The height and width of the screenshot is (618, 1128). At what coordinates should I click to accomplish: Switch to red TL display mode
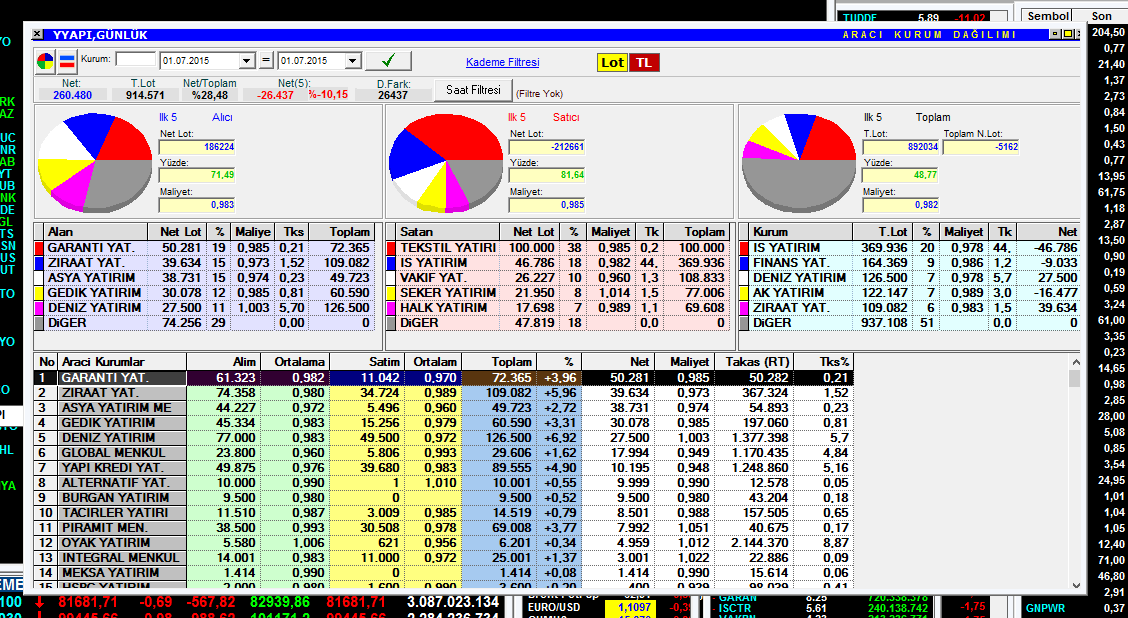[x=644, y=62]
